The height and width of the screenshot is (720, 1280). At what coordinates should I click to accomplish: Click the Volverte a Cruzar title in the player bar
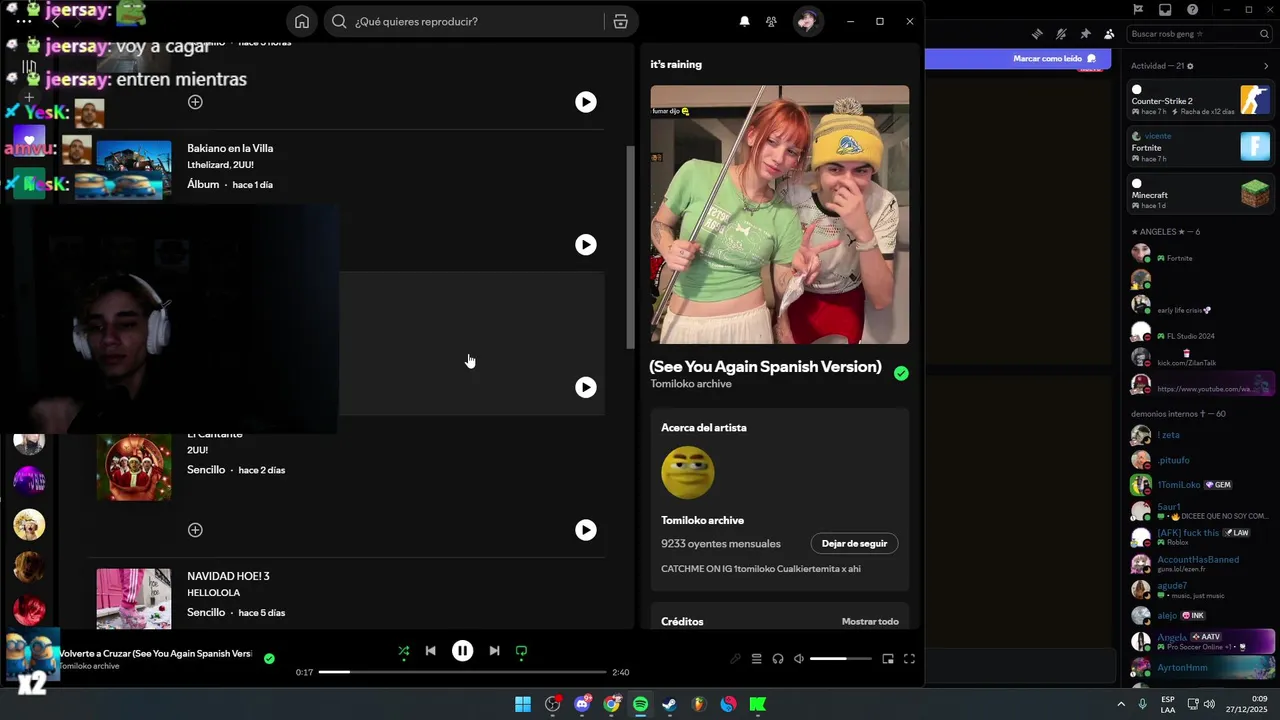pyautogui.click(x=155, y=653)
